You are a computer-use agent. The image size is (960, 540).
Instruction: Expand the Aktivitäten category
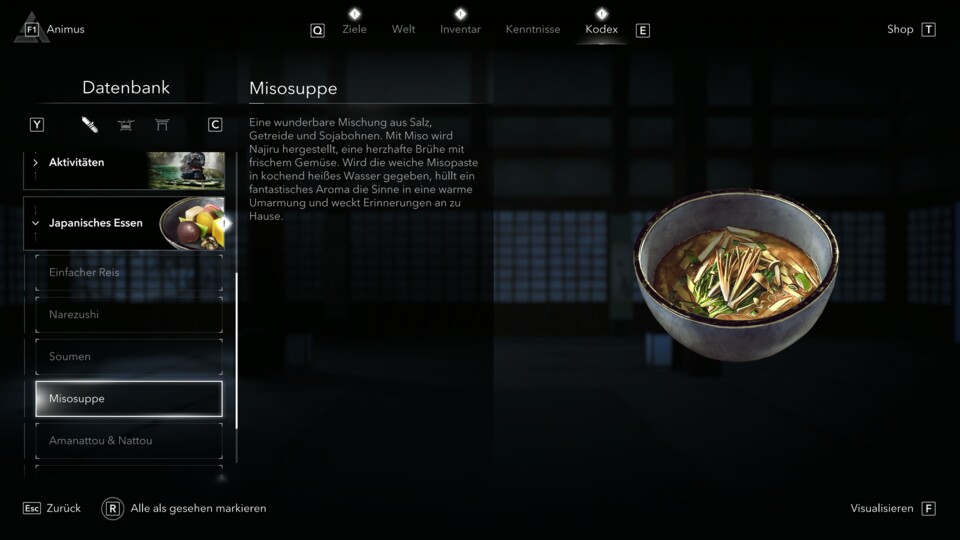(x=124, y=170)
